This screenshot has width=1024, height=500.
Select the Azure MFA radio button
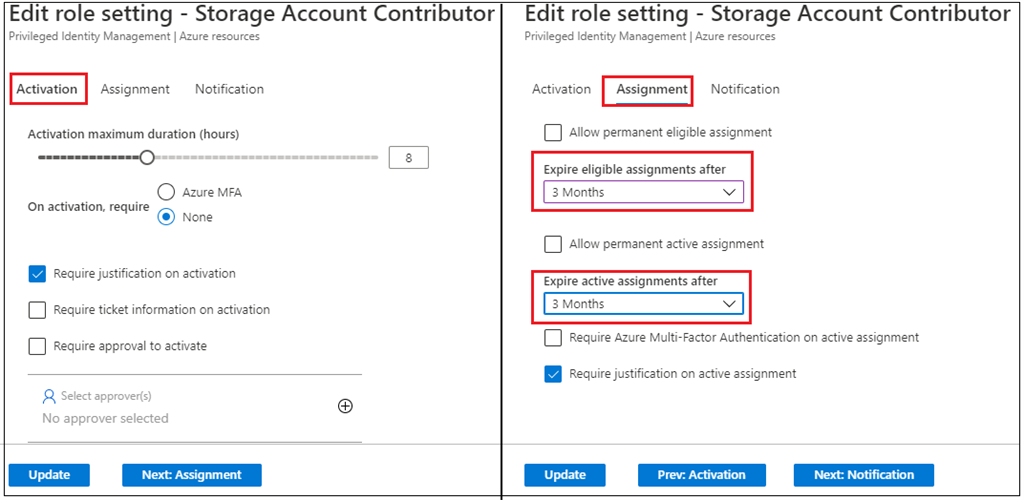click(167, 192)
